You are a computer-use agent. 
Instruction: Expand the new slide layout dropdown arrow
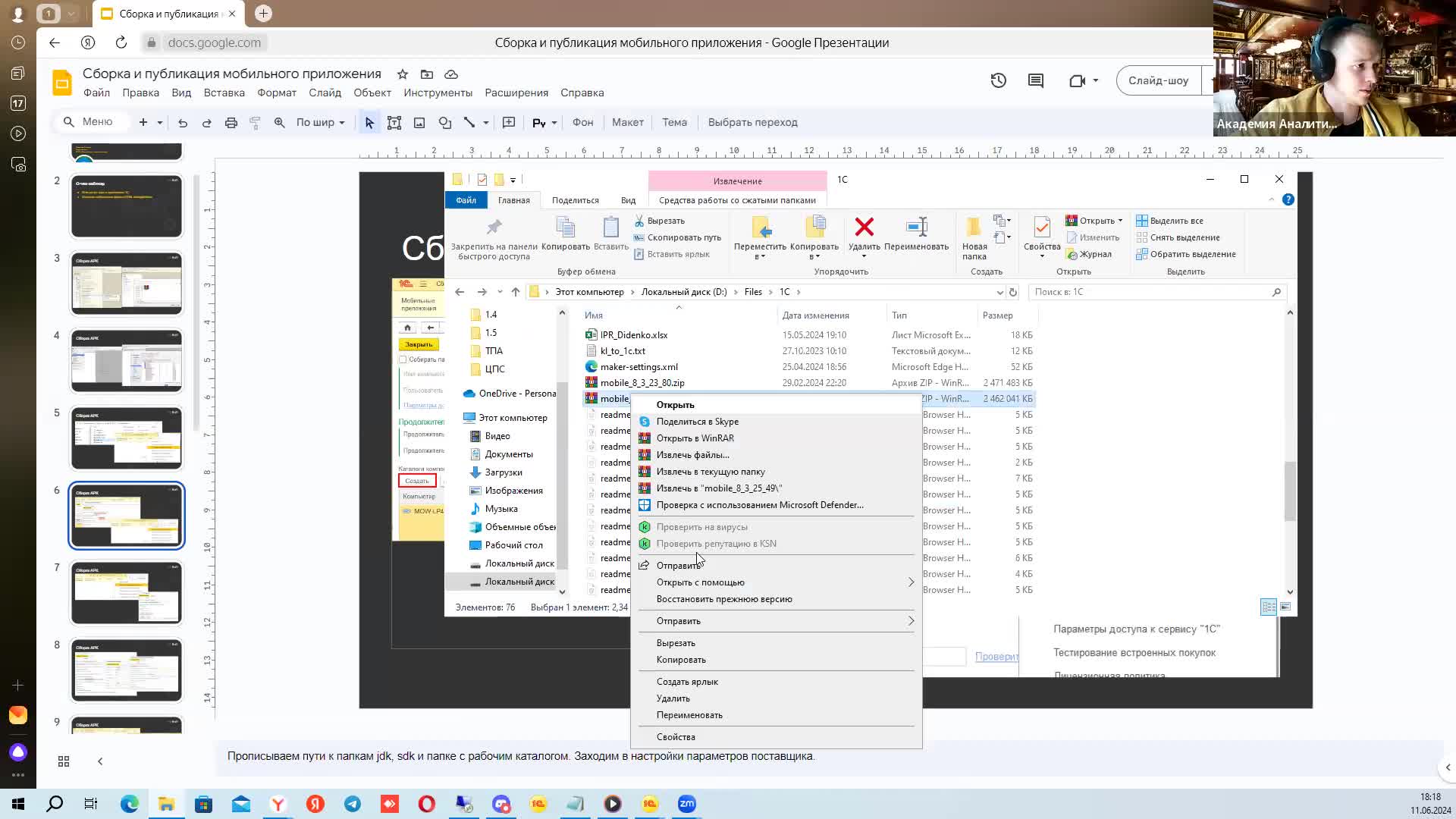(160, 122)
